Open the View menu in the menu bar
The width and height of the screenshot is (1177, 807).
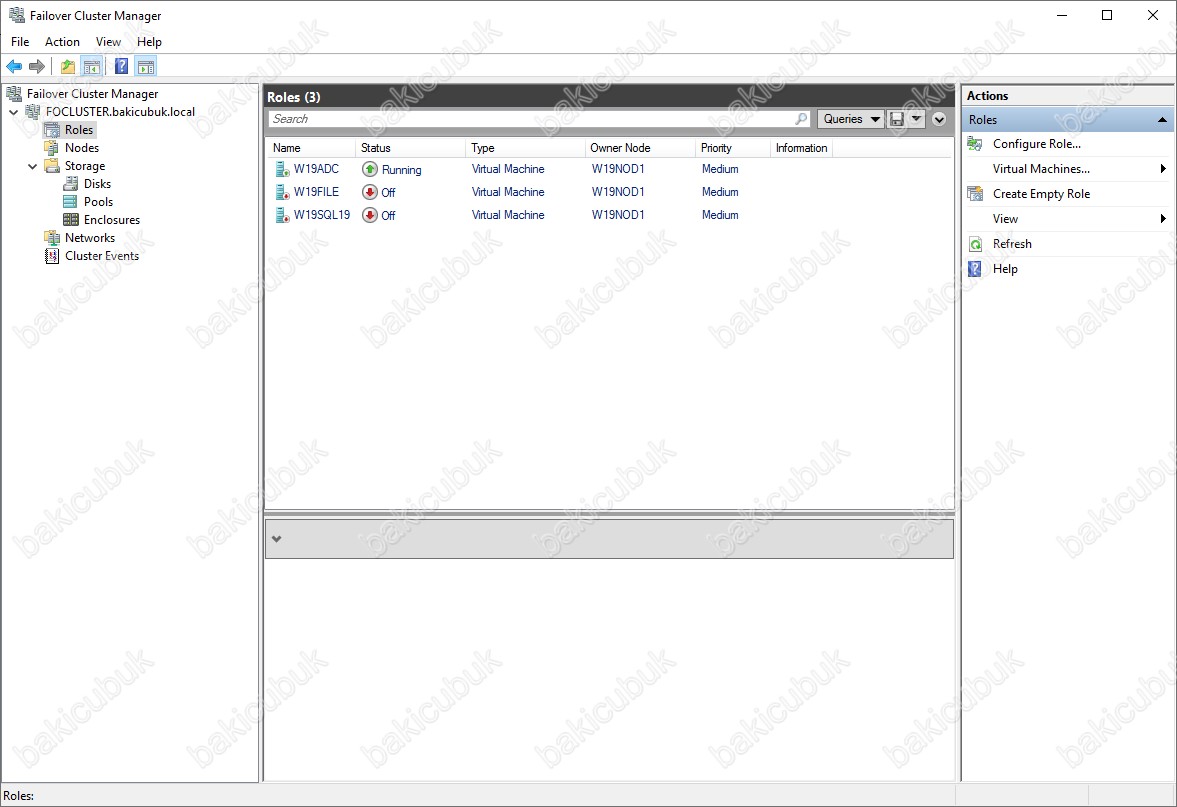pyautogui.click(x=108, y=42)
